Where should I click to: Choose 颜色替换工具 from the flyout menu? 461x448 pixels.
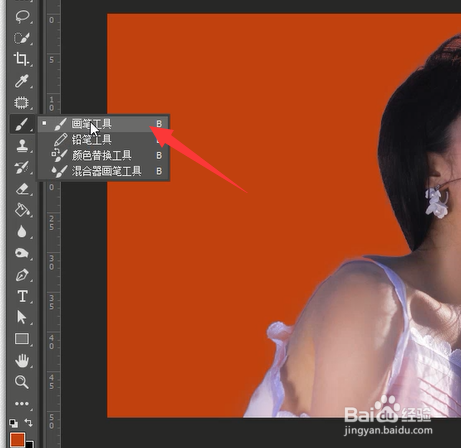tap(103, 155)
